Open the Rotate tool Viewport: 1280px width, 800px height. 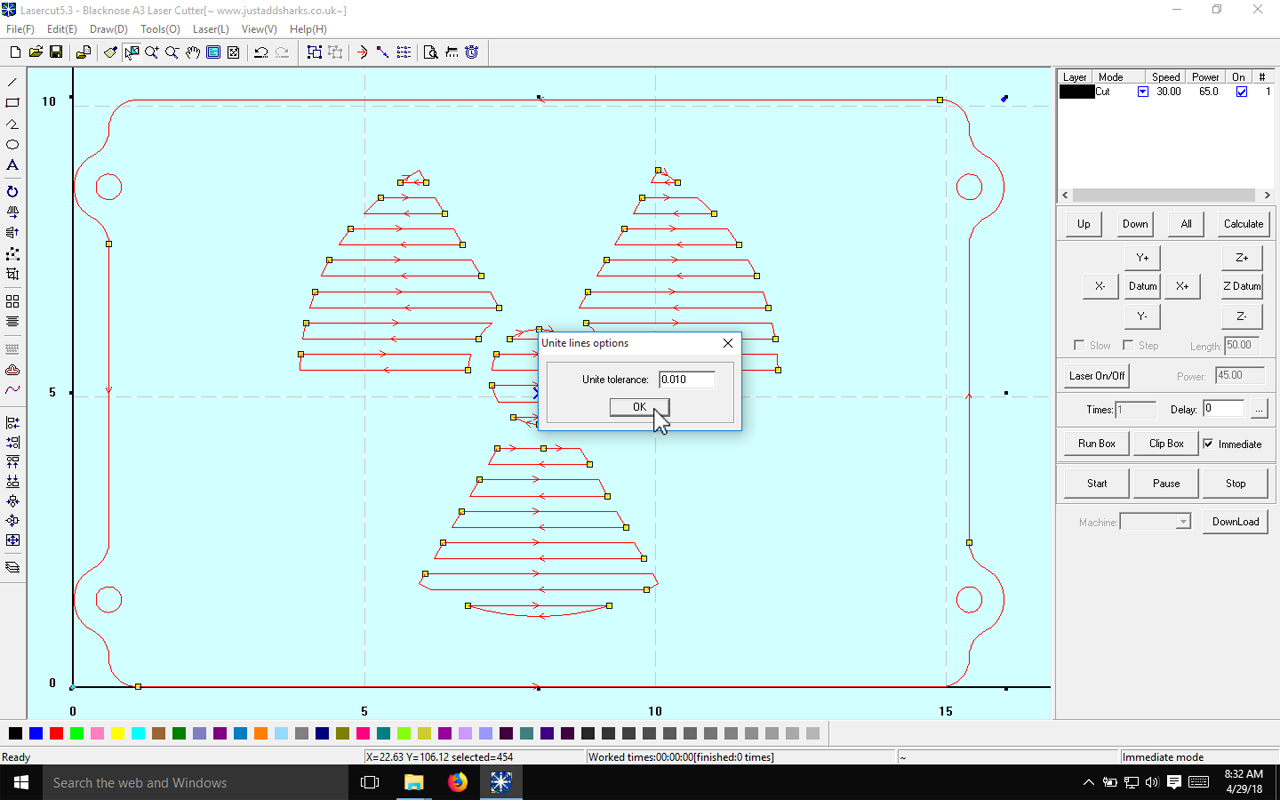click(12, 191)
